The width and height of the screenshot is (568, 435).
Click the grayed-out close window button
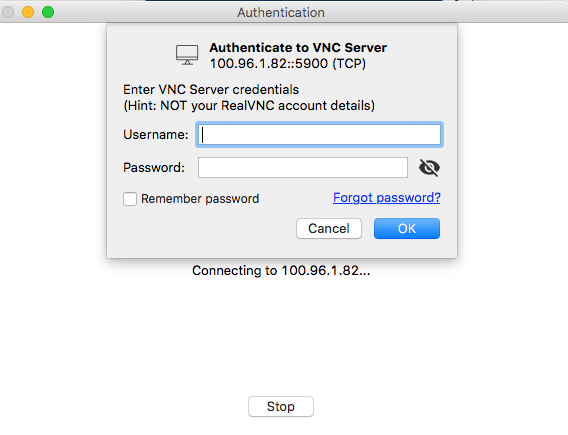tap(8, 12)
